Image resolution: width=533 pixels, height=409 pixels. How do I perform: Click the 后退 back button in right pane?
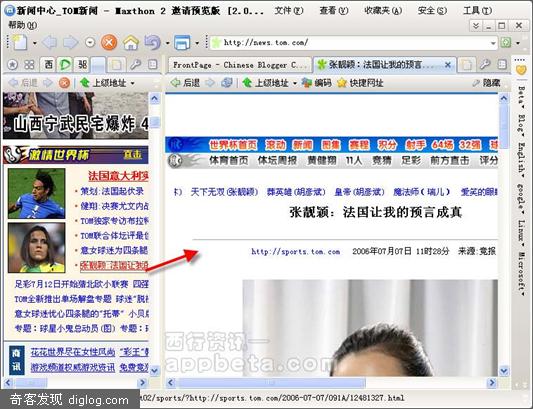[185, 83]
